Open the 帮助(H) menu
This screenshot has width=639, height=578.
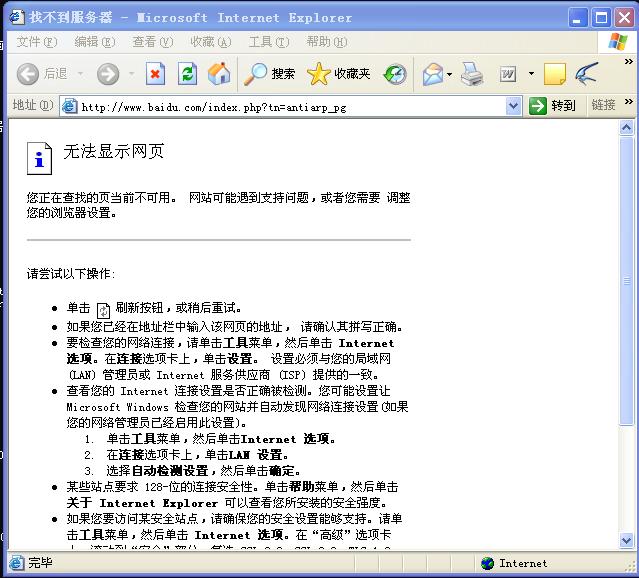(x=327, y=42)
